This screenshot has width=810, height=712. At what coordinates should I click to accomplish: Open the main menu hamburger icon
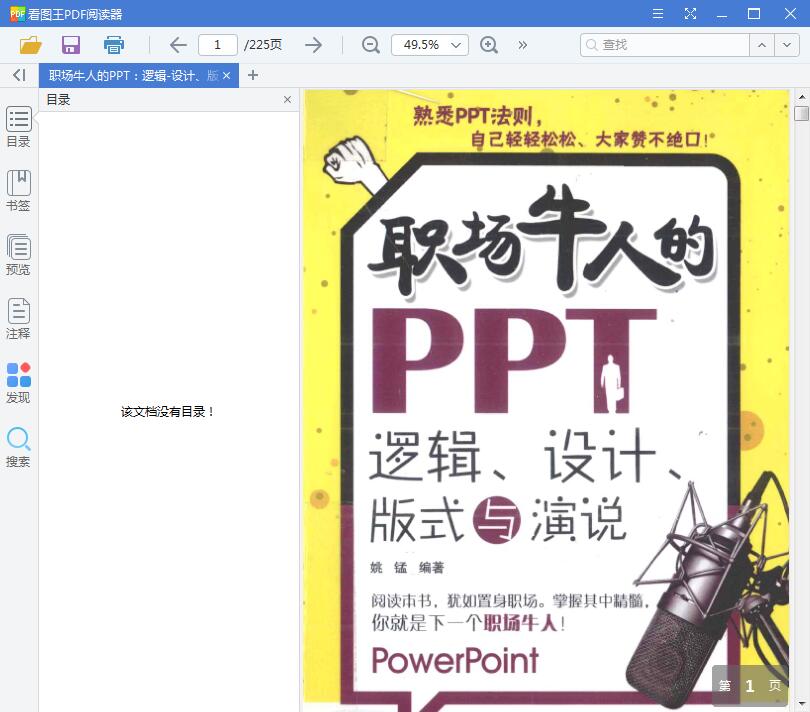(x=658, y=13)
